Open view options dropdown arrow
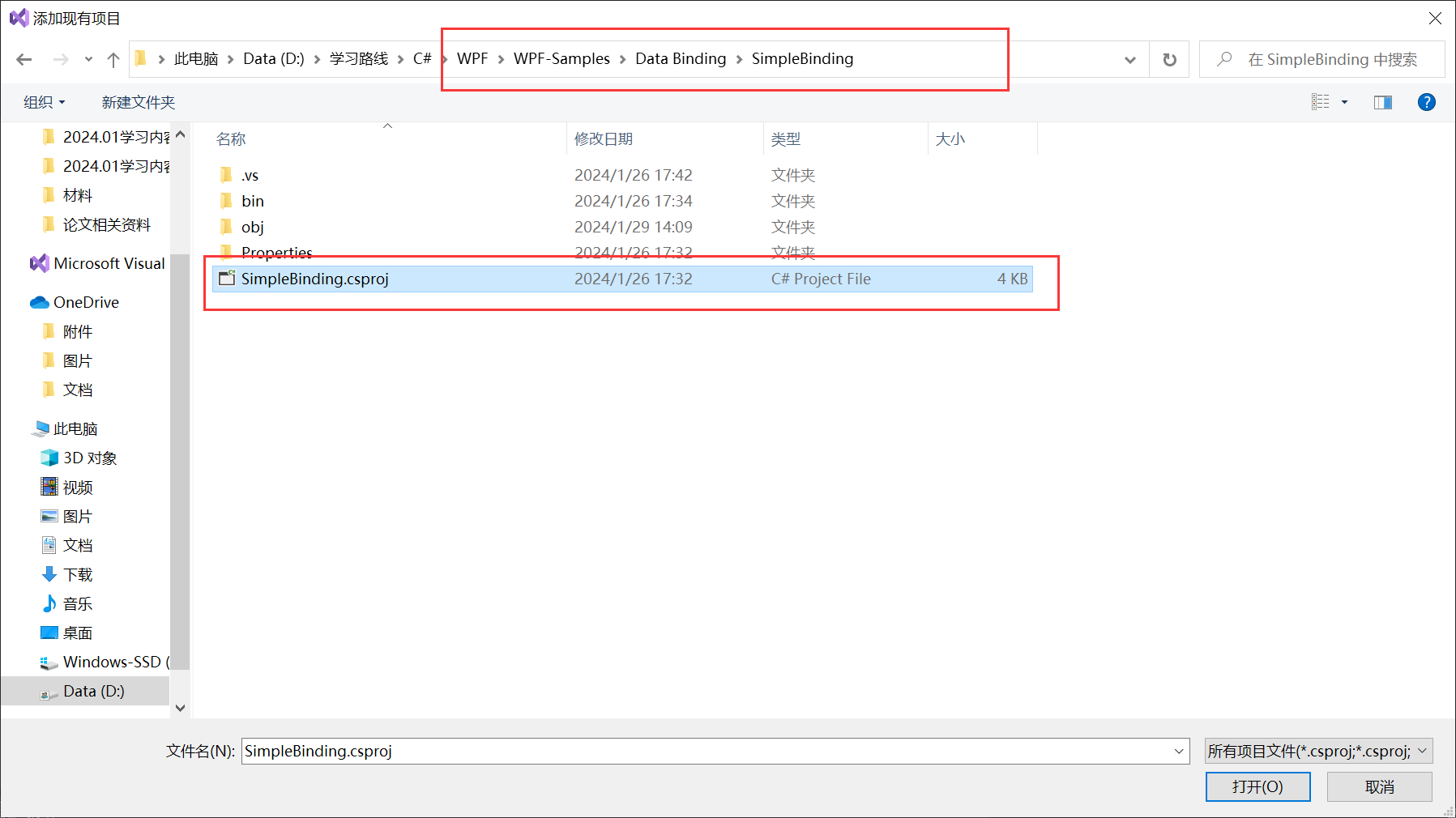The height and width of the screenshot is (818, 1456). click(x=1345, y=102)
